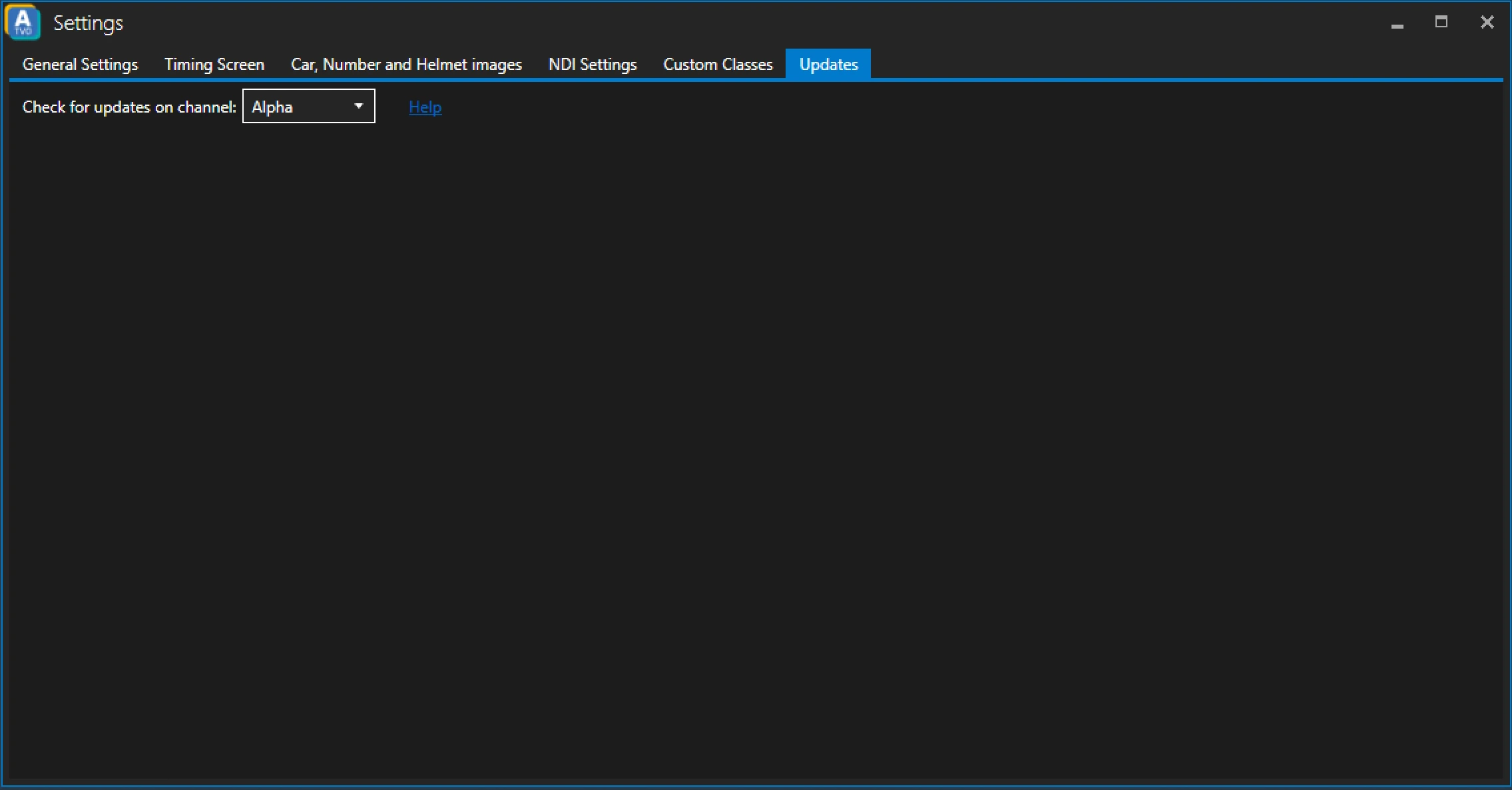Click the Help link
The width and height of the screenshot is (1512, 790).
425,107
